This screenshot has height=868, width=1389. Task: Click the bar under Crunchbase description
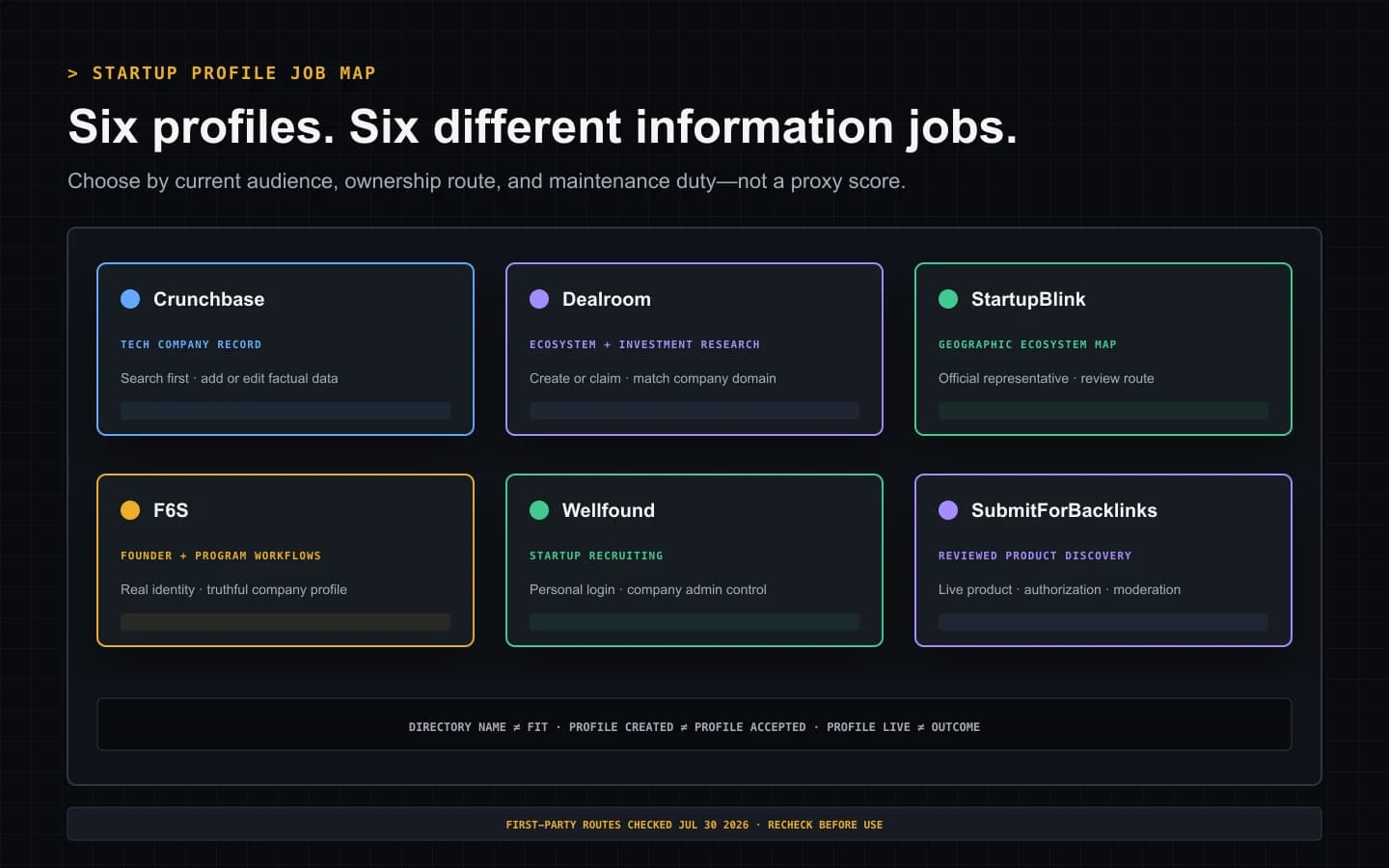pos(286,411)
